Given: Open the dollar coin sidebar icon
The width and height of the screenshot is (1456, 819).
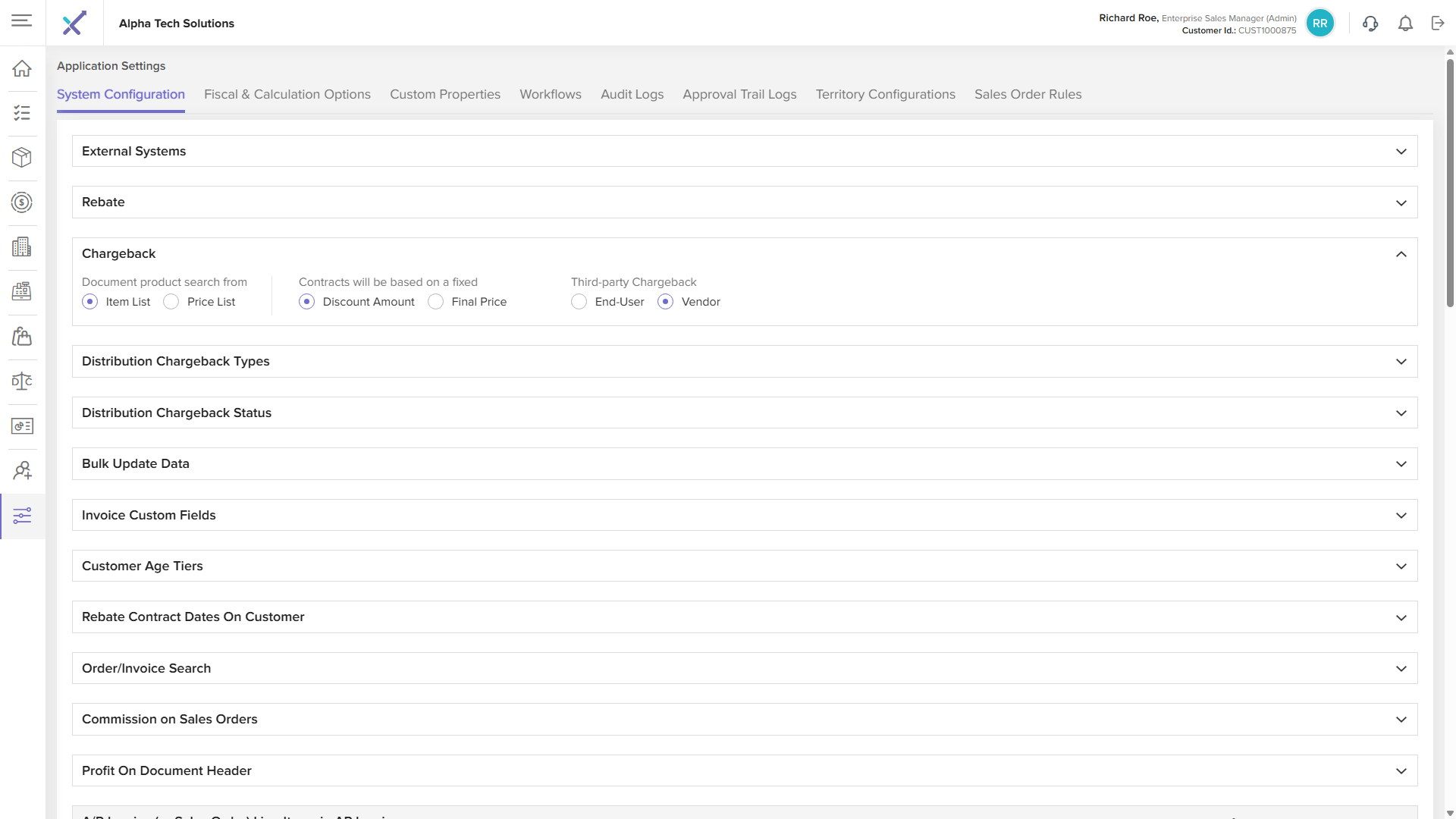Looking at the screenshot, I should (x=22, y=202).
